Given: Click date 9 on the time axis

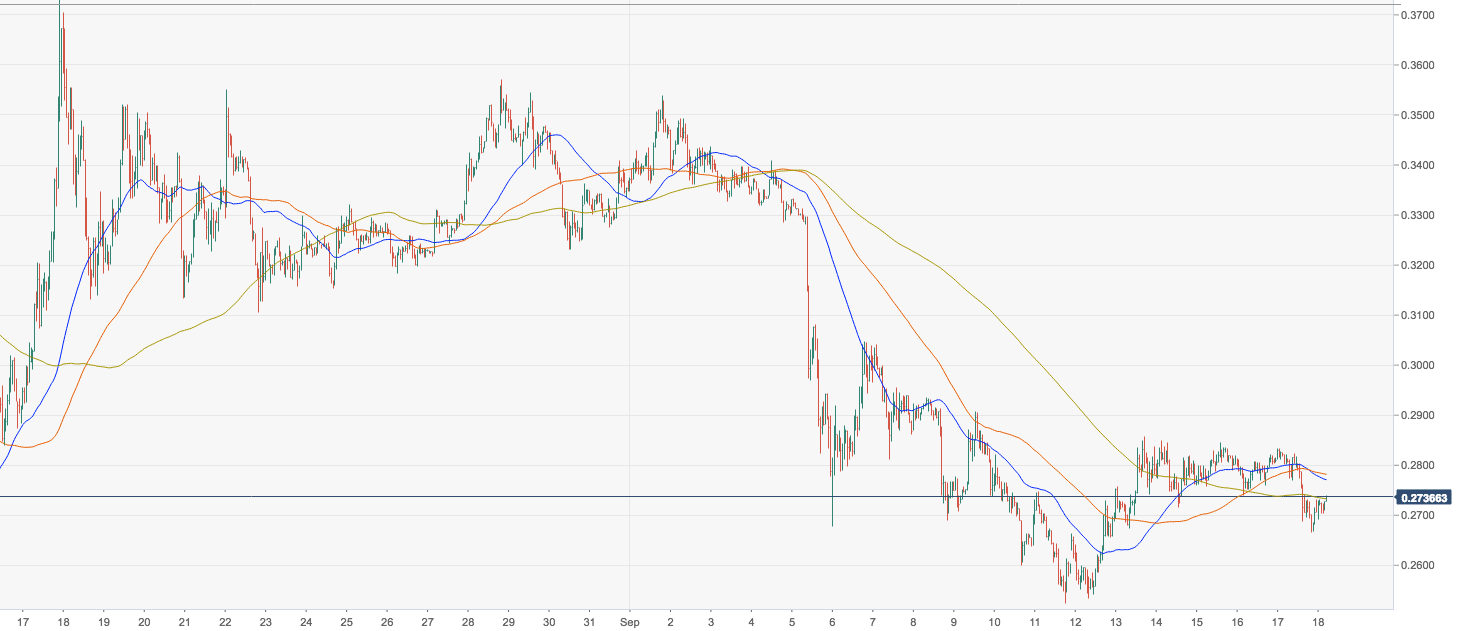Looking at the screenshot, I should 953,620.
